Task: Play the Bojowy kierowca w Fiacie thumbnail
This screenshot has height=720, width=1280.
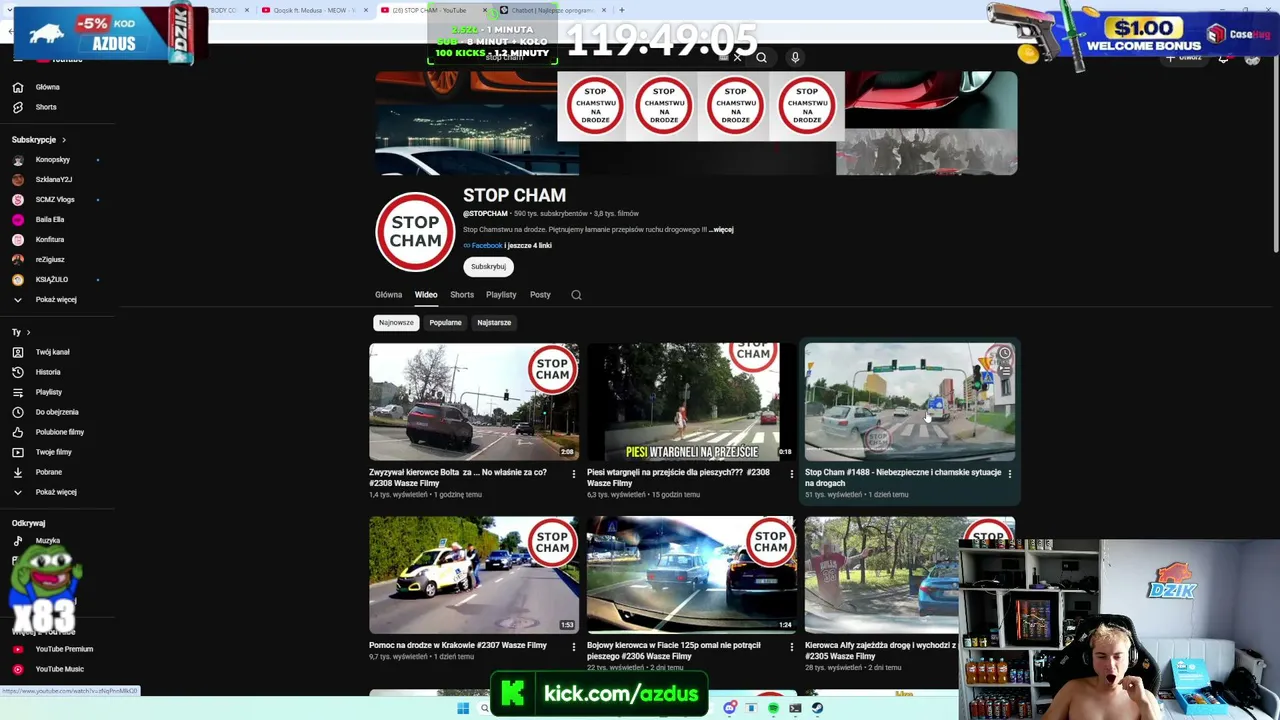Action: coord(691,575)
